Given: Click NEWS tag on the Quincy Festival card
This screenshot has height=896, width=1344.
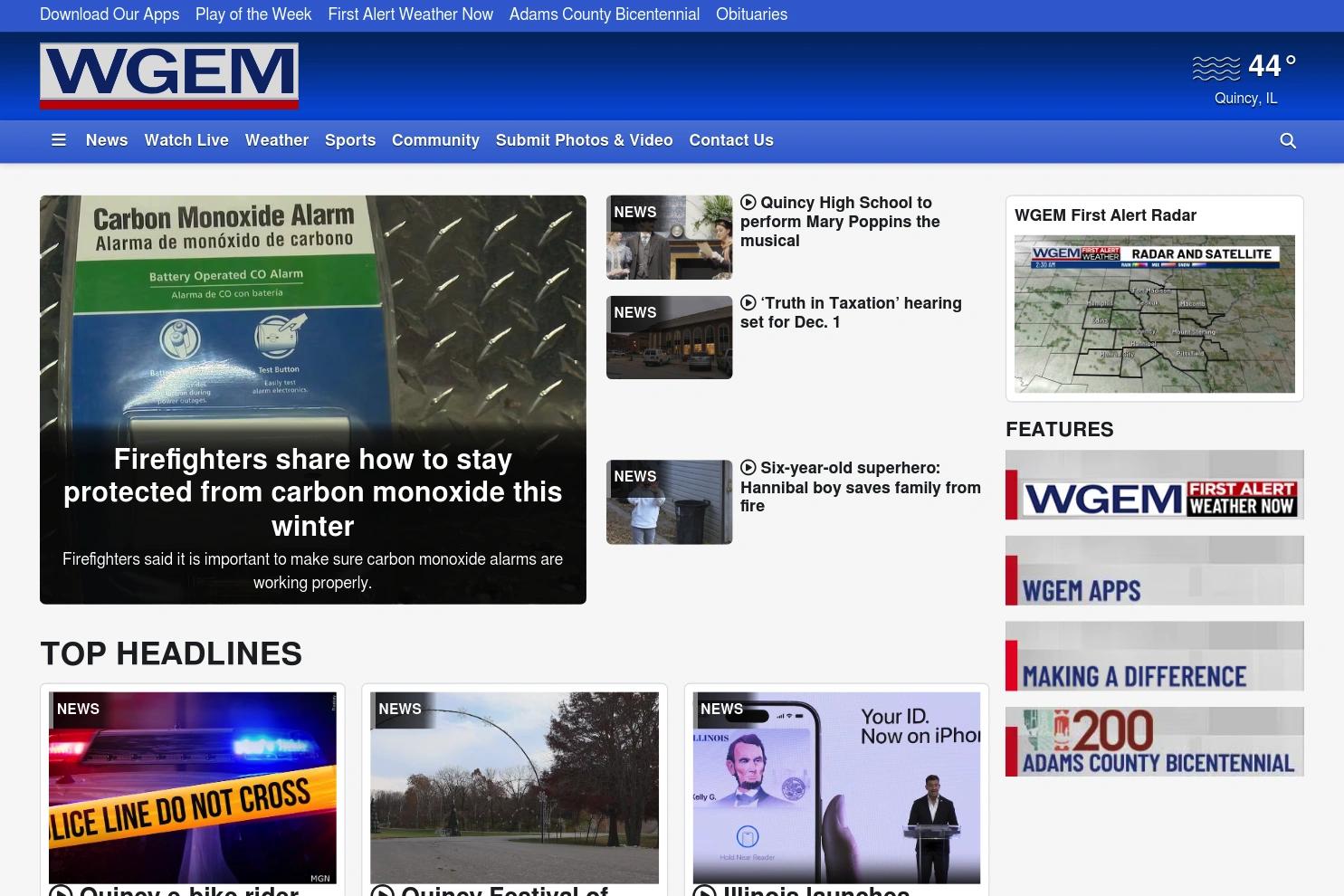Looking at the screenshot, I should pyautogui.click(x=400, y=709).
